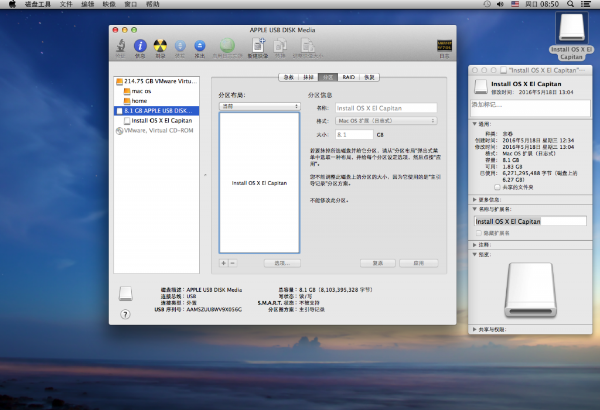Click the Eject toolbar icon
The height and width of the screenshot is (410, 600).
point(200,46)
